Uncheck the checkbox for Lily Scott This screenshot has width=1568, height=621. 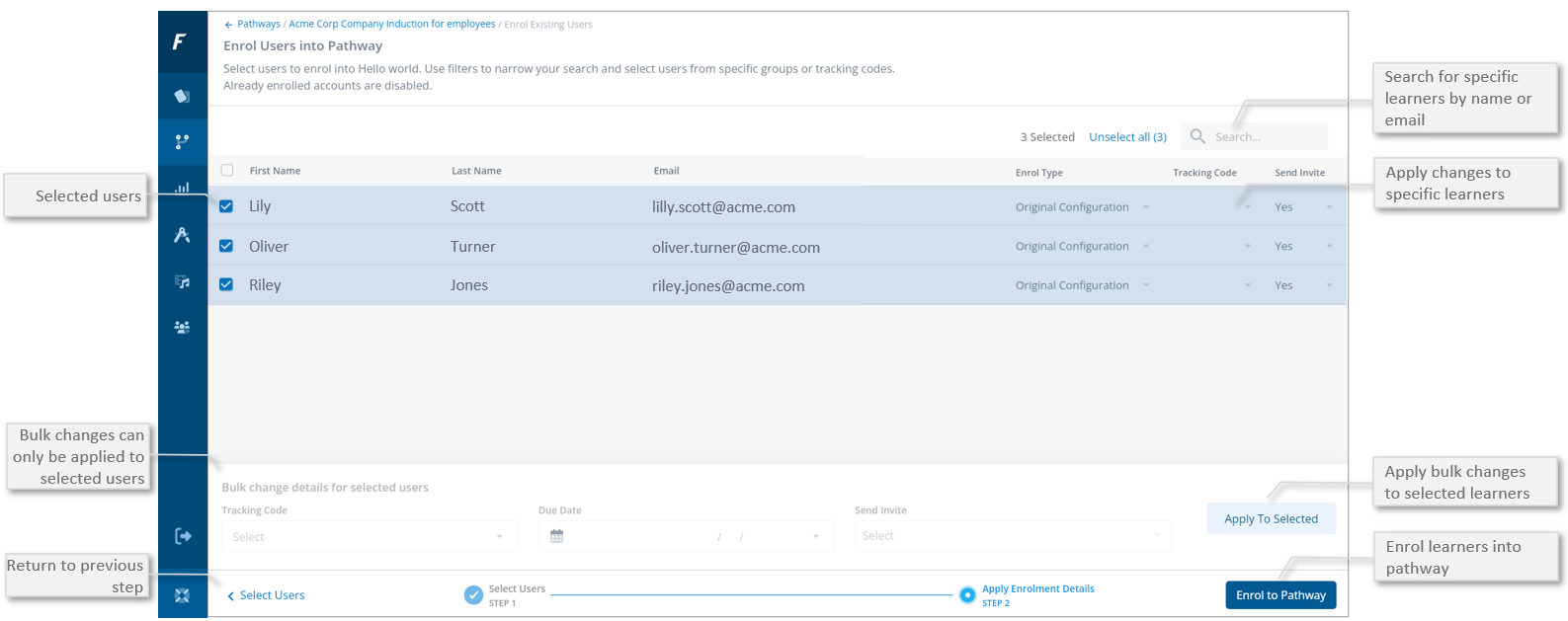226,206
